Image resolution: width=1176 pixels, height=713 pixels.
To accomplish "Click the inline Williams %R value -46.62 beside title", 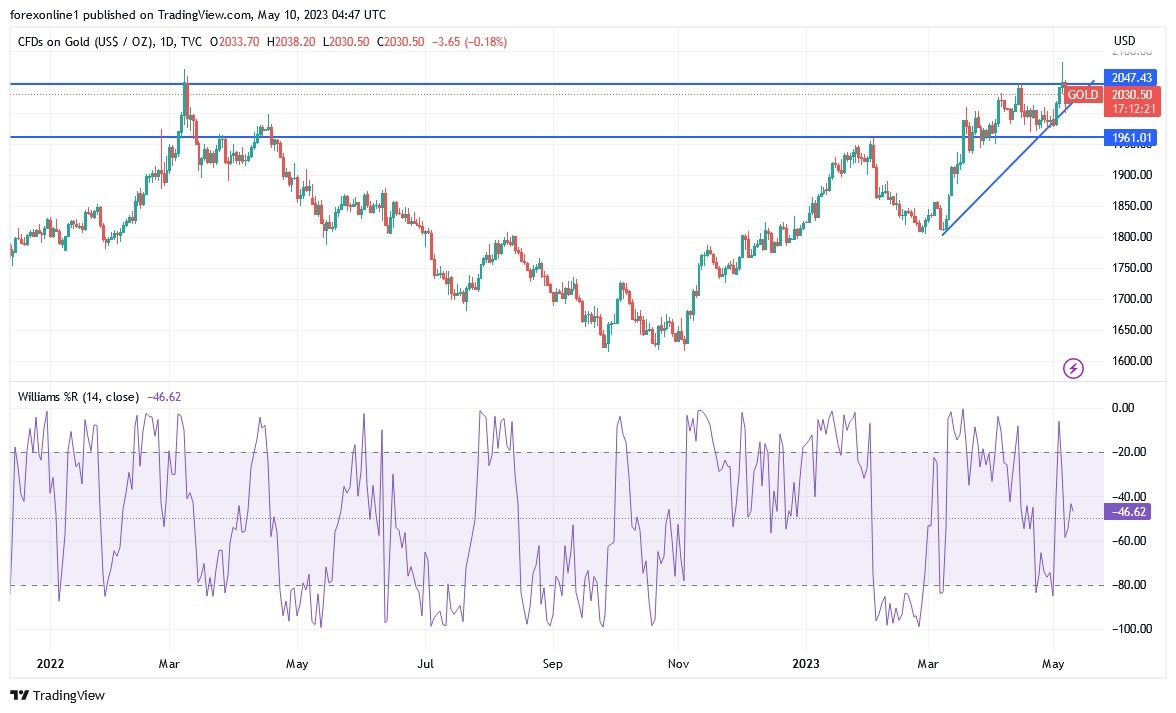I will point(164,397).
